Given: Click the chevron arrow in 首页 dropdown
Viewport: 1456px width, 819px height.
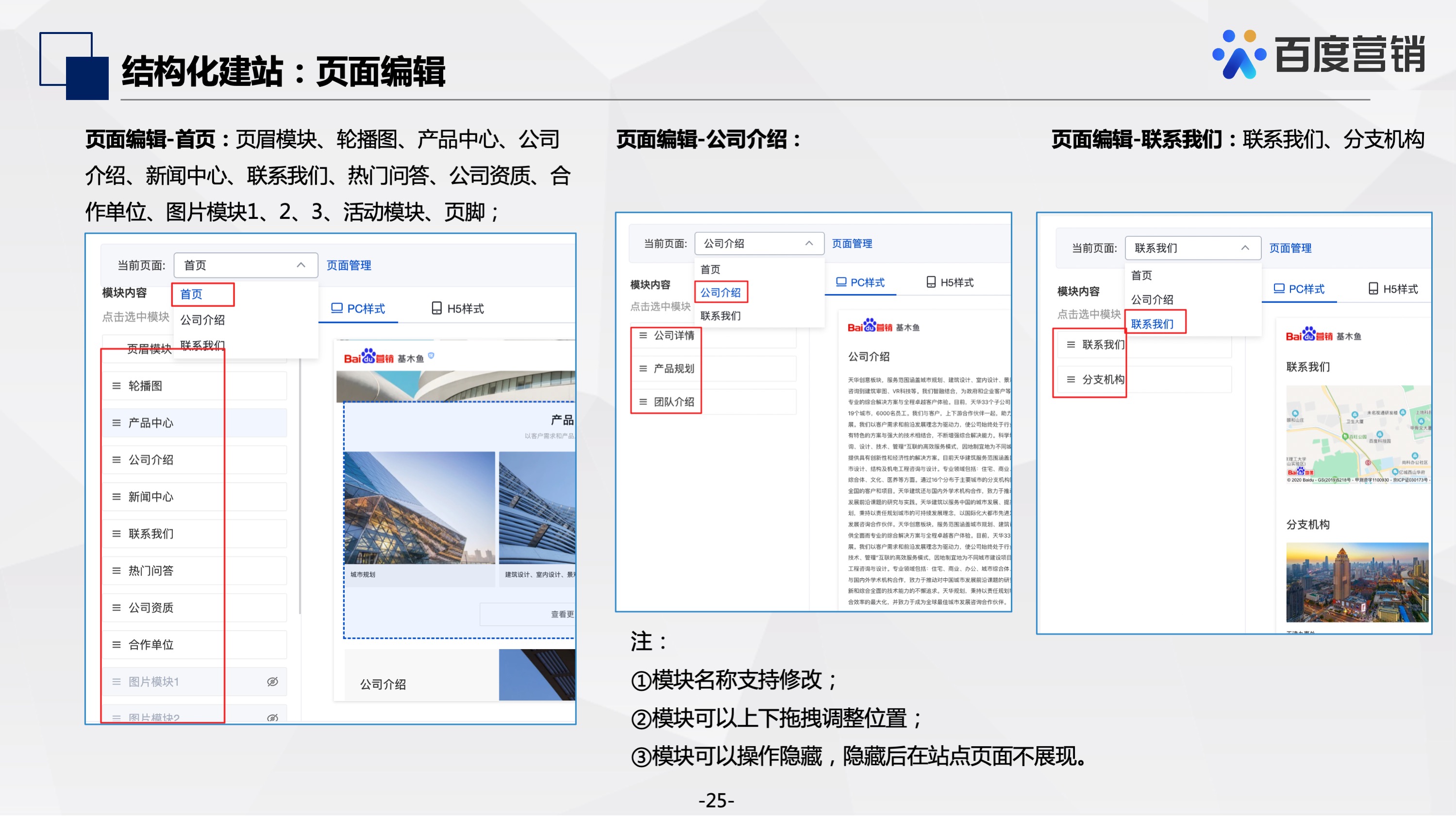Looking at the screenshot, I should 301,265.
